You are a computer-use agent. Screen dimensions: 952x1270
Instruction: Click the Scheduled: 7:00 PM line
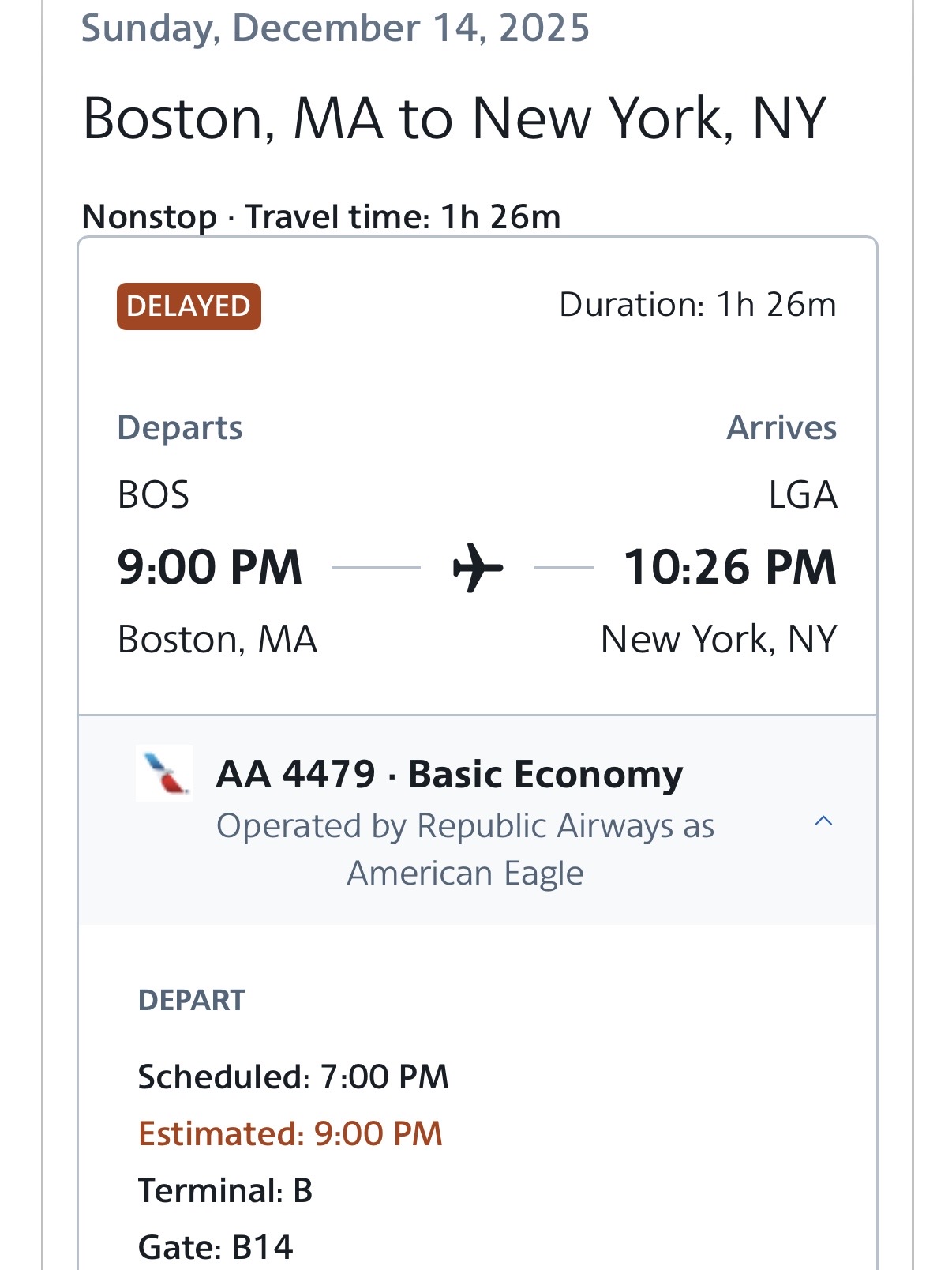293,1076
